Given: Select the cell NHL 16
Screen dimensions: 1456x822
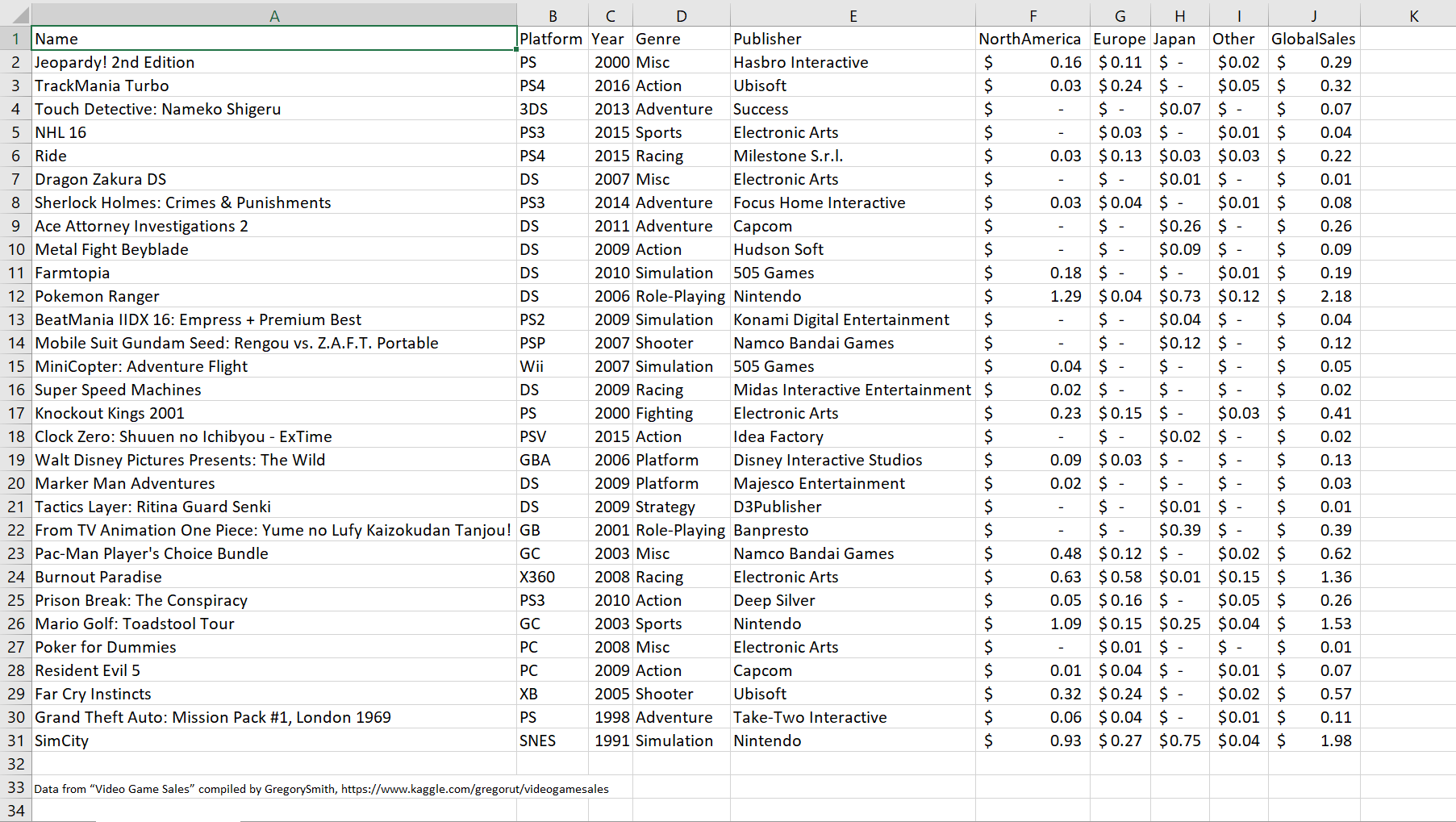Looking at the screenshot, I should point(274,132).
